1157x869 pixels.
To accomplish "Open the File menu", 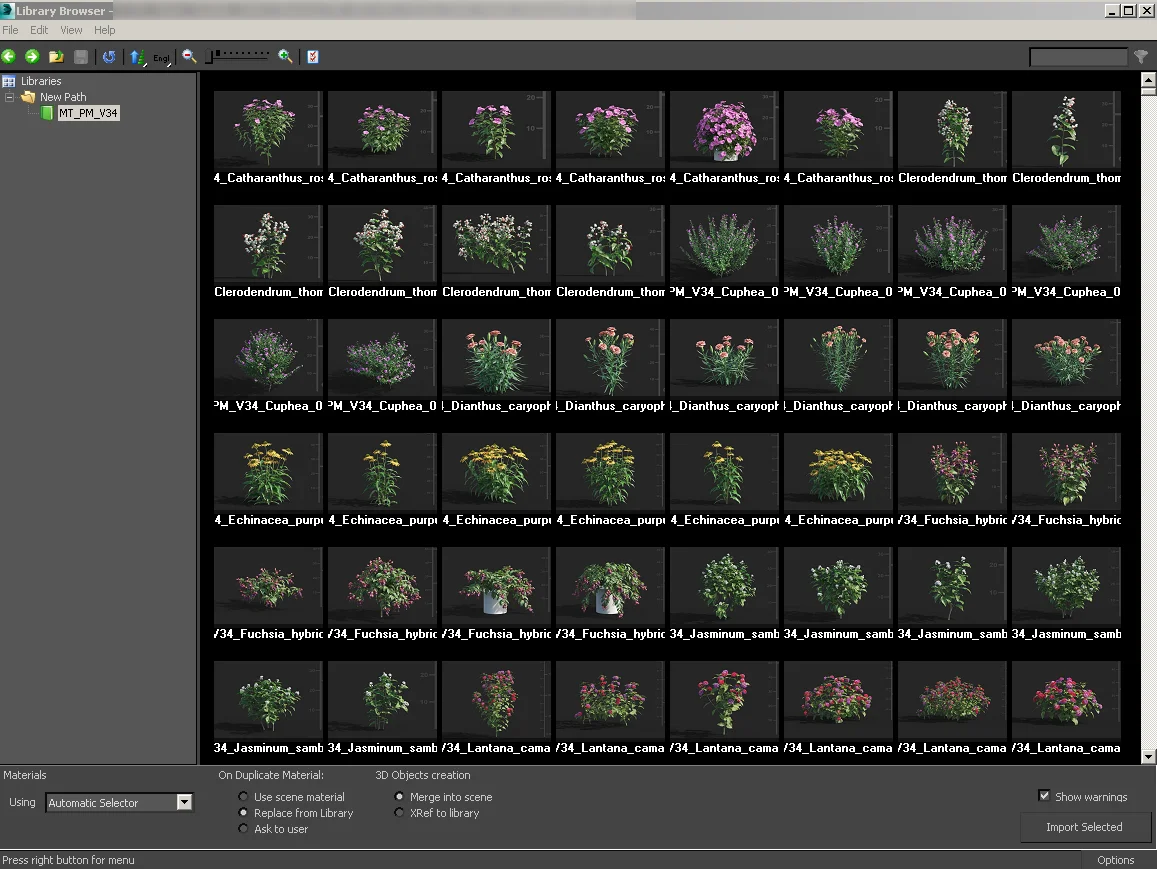I will click(10, 29).
